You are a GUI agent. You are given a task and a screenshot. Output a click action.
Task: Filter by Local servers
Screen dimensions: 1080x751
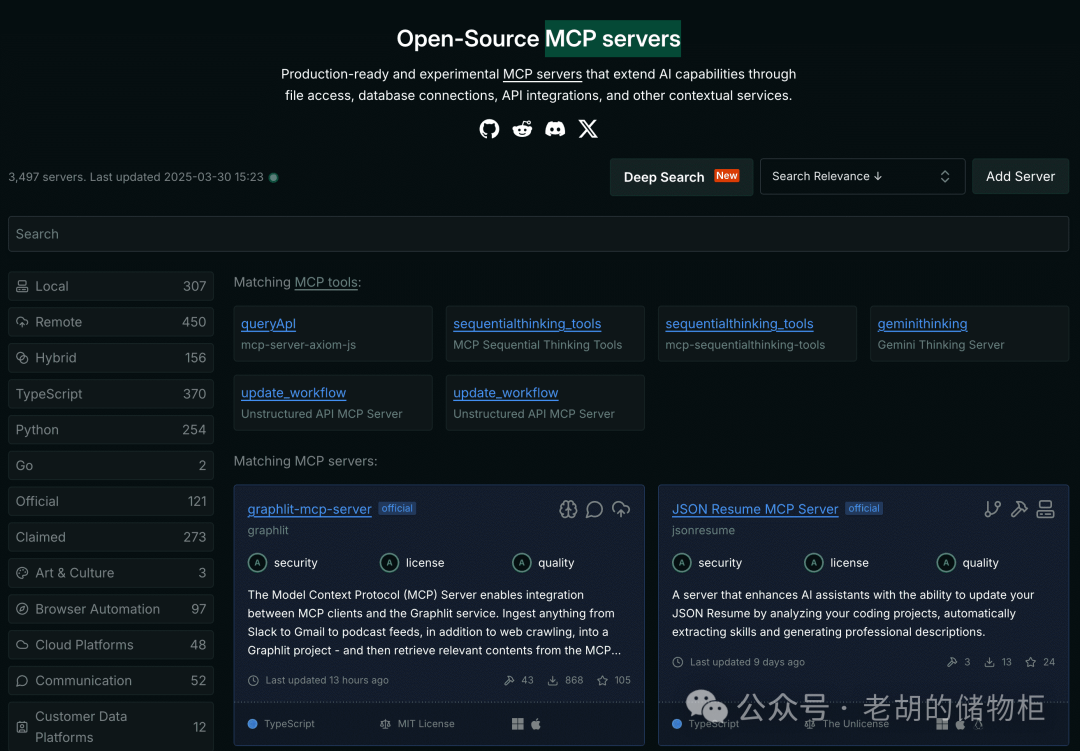[x=111, y=286]
